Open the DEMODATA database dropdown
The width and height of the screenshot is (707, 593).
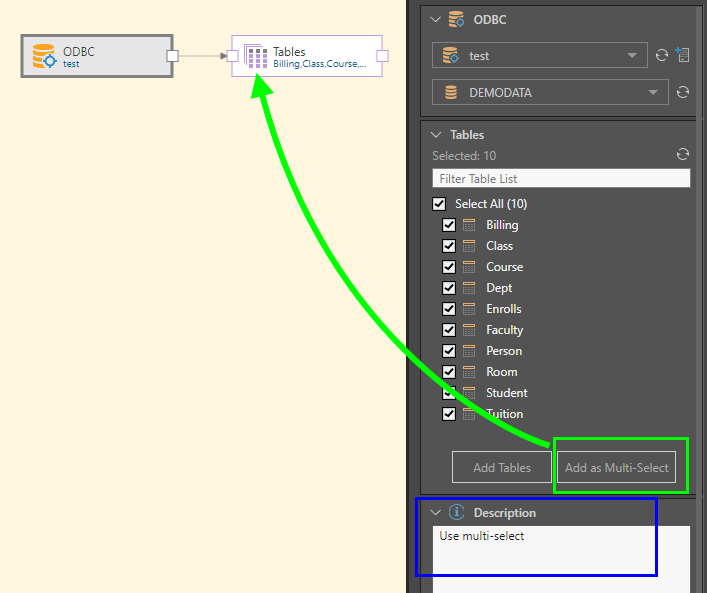point(550,92)
